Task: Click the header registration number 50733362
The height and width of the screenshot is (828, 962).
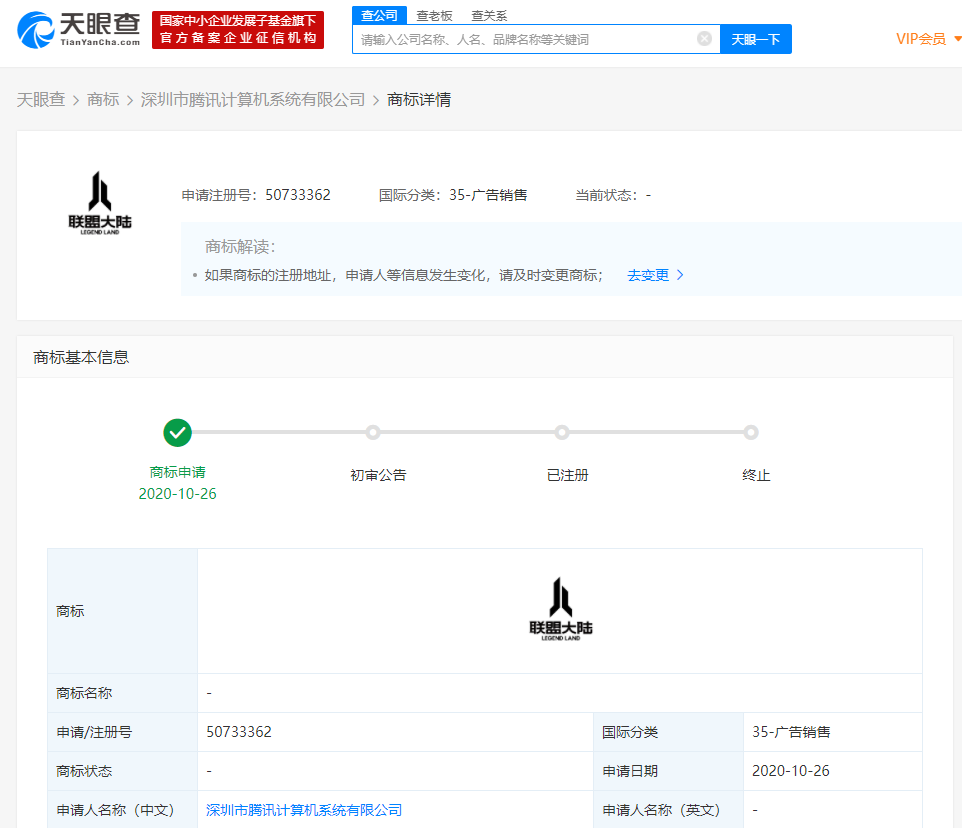Action: coord(298,195)
